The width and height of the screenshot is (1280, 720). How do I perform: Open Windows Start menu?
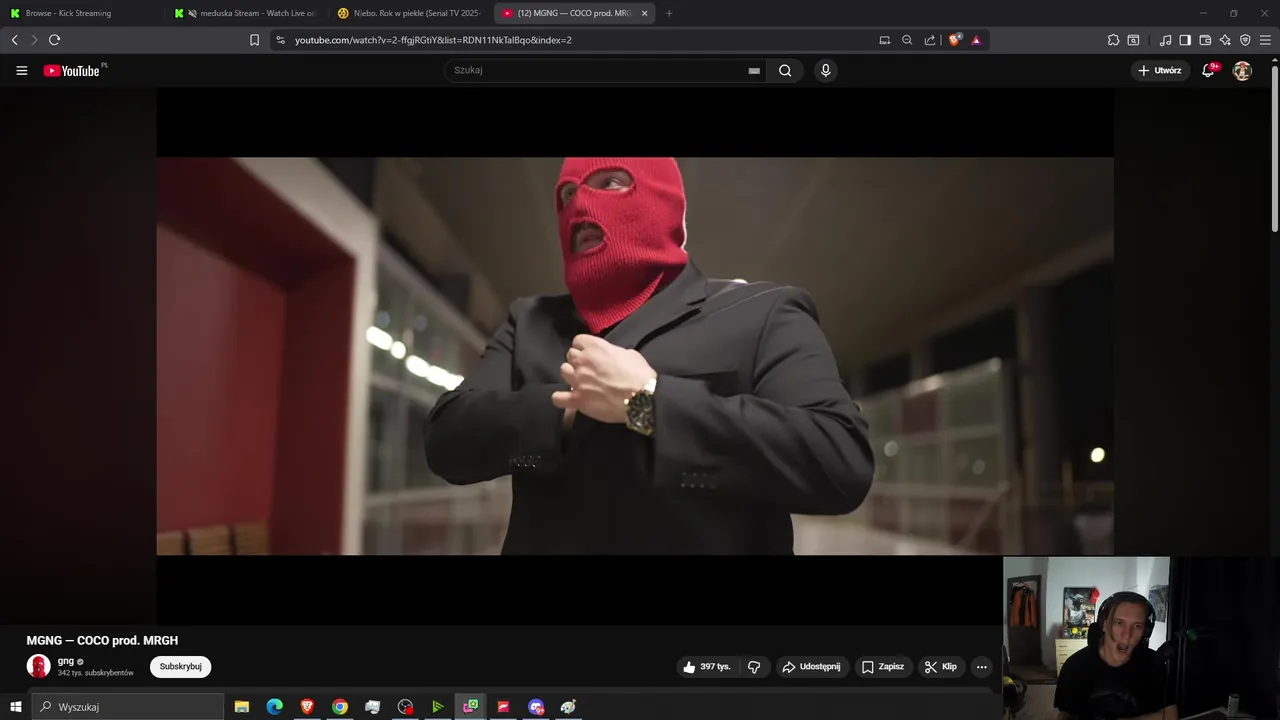pos(15,707)
